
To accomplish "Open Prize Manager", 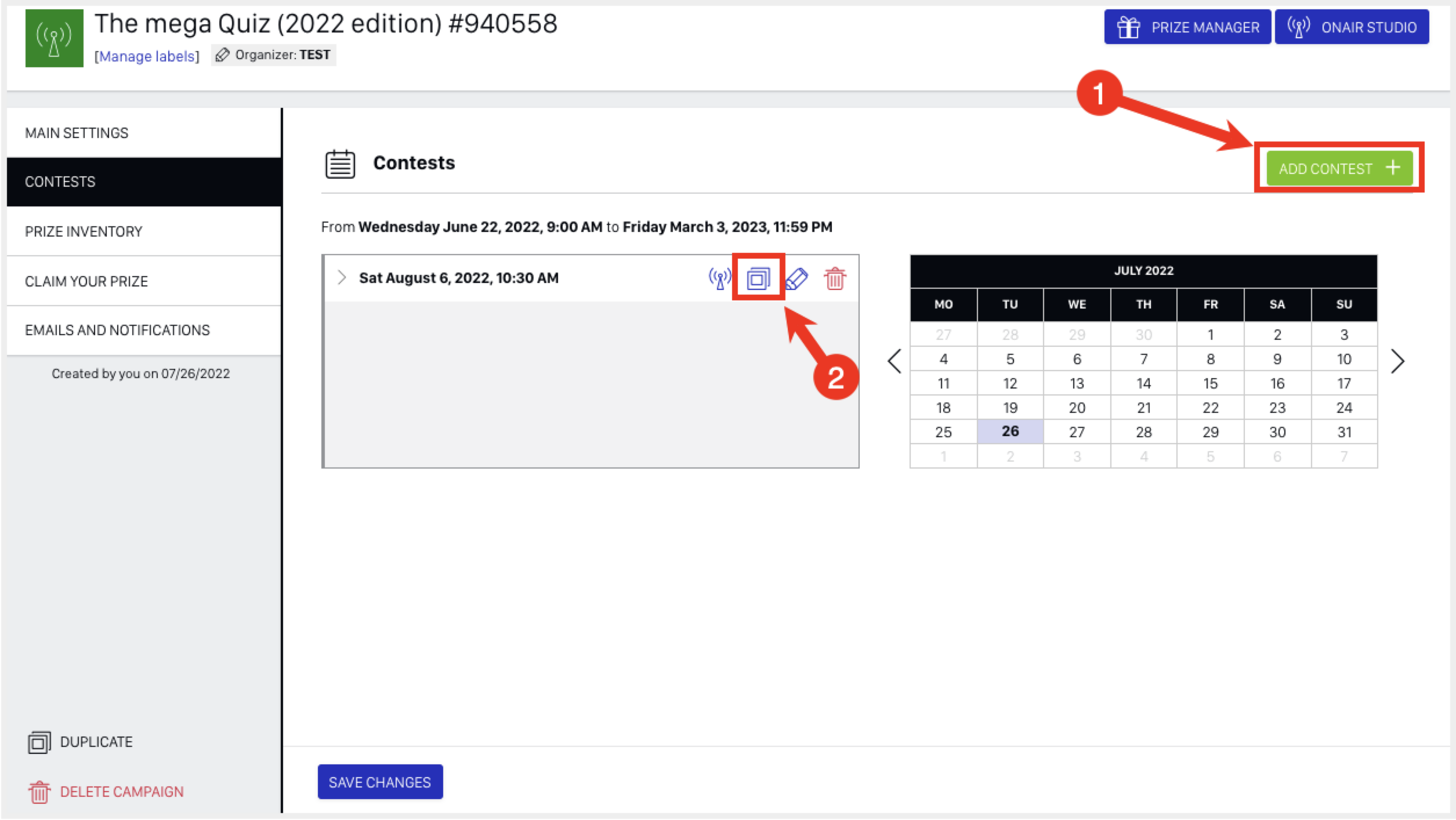I will coord(1187,27).
